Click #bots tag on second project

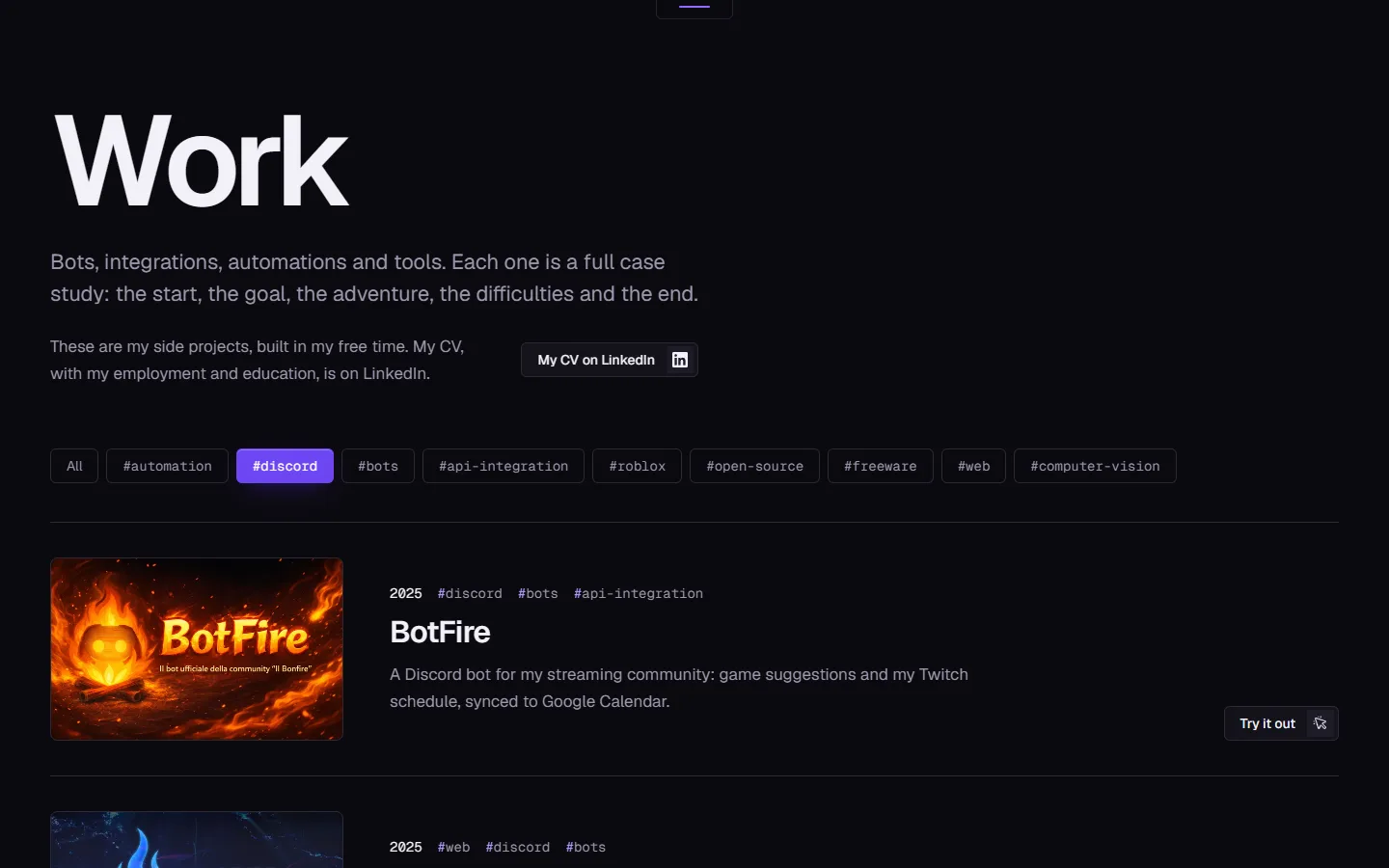click(x=586, y=847)
